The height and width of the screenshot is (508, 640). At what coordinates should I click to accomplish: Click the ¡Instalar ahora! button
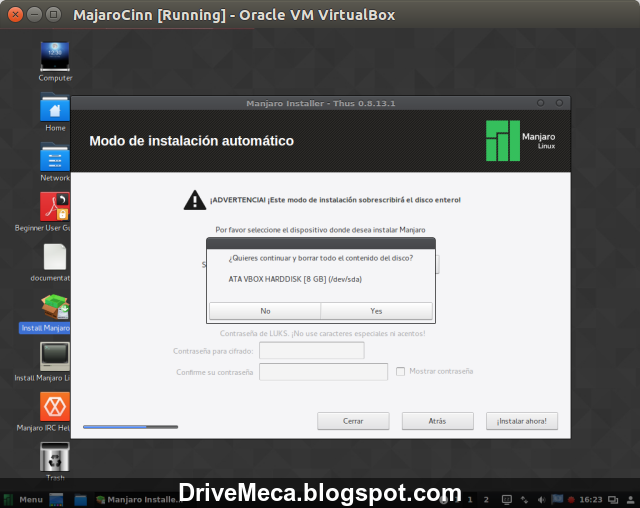pos(522,421)
